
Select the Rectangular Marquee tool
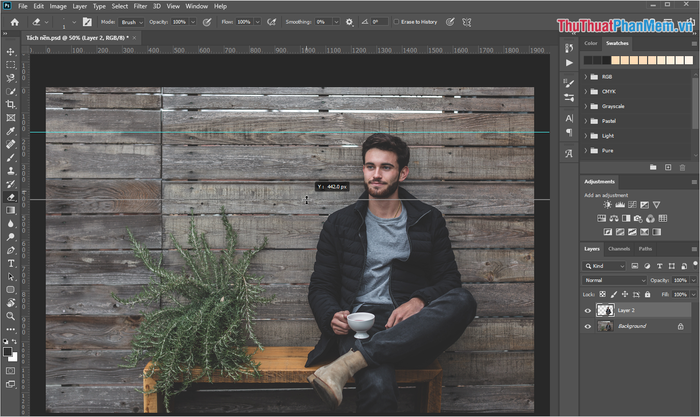11,65
